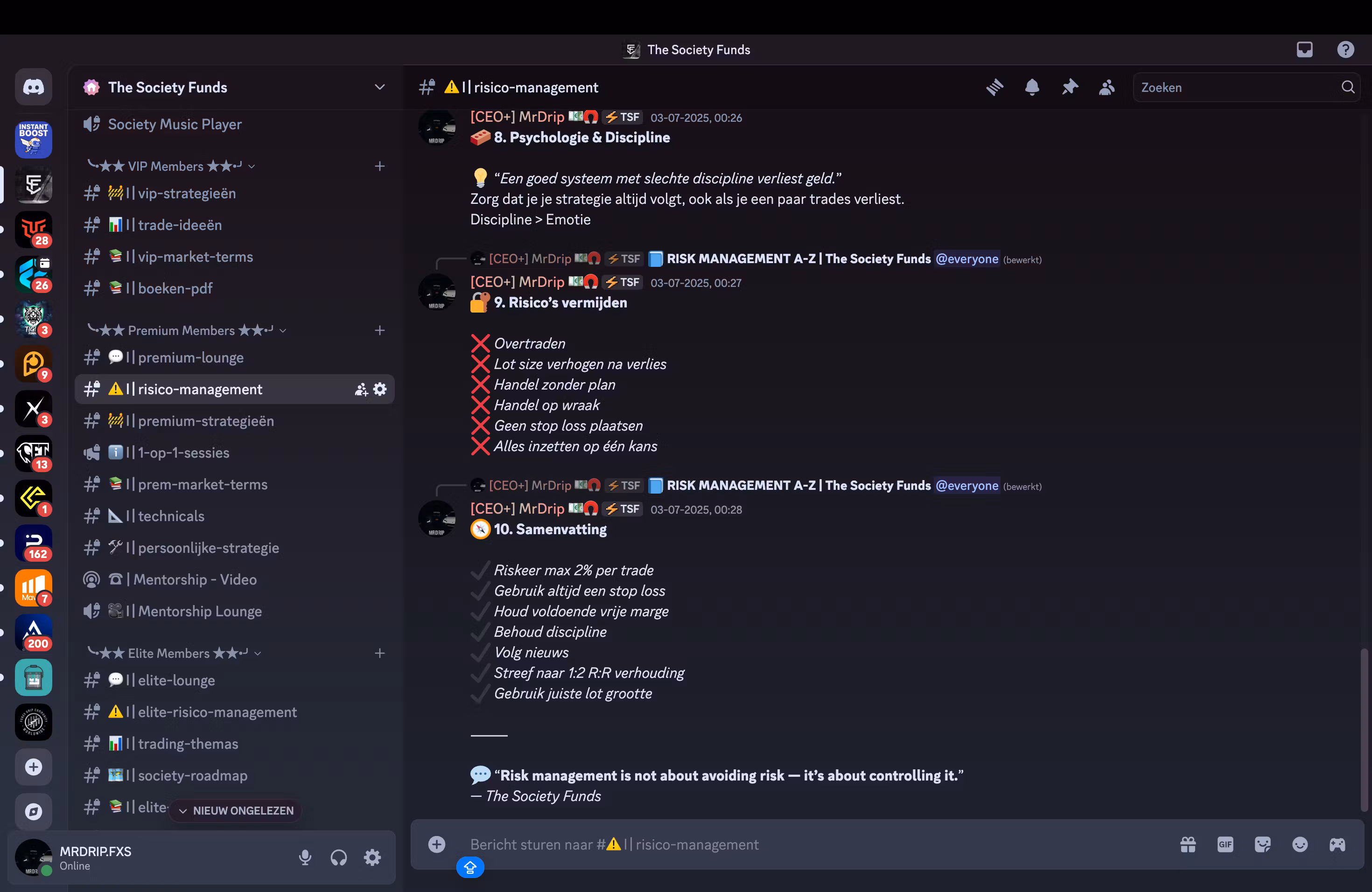Open the boeken-pdf channel
This screenshot has height=892, width=1372.
tap(235, 288)
